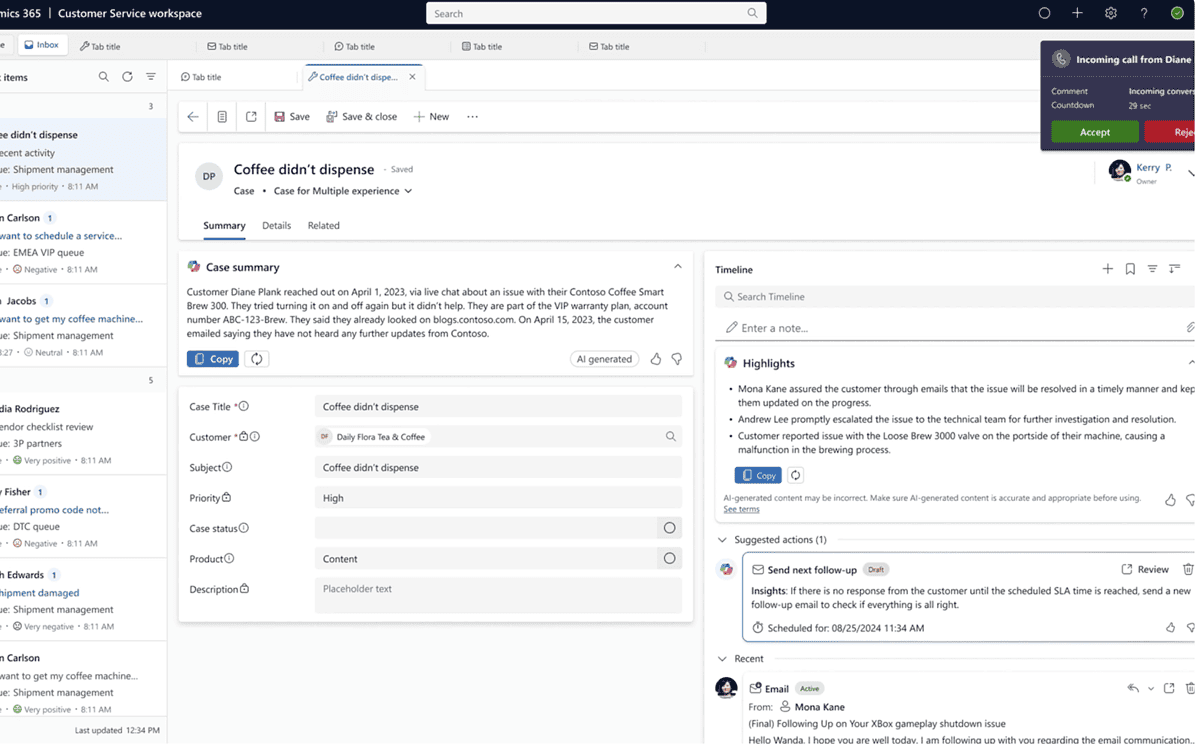1200x749 pixels.
Task: Give a thumbs down to the Highlights content
Action: tap(1190, 501)
